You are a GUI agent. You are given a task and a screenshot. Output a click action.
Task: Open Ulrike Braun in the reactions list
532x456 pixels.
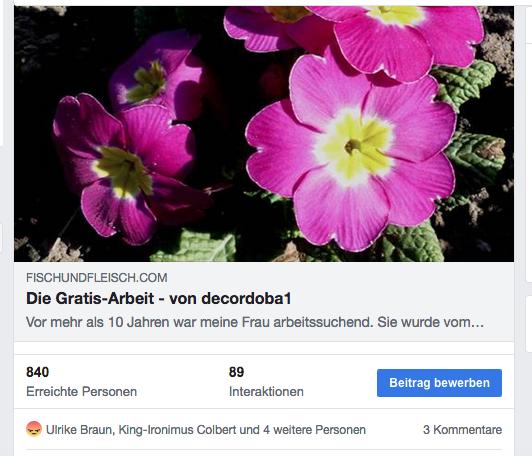(x=79, y=430)
